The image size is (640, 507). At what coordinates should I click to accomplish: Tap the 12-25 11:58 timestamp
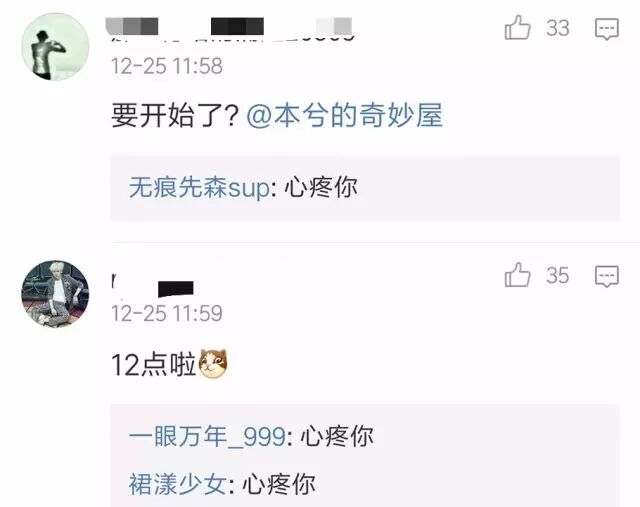pos(167,66)
